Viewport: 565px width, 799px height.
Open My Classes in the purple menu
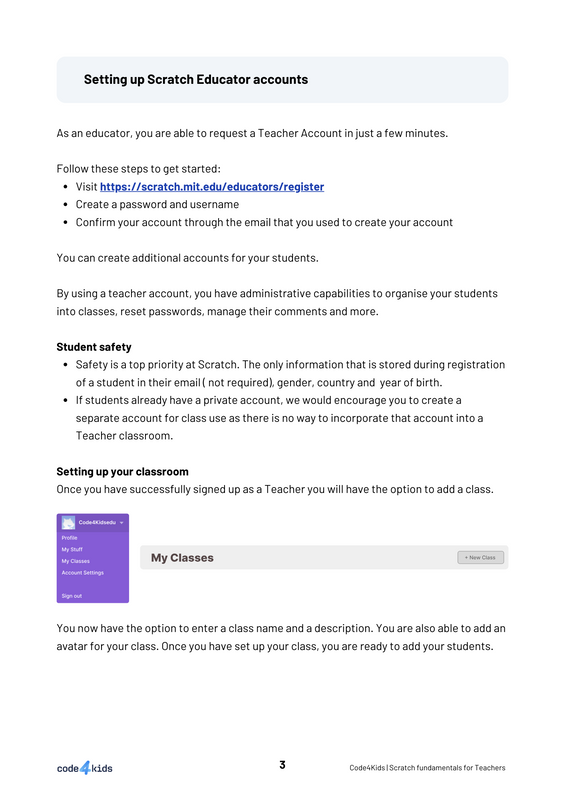point(75,561)
